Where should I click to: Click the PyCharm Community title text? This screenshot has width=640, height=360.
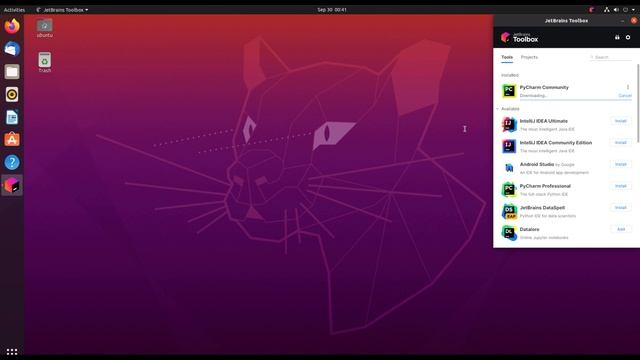click(x=544, y=87)
